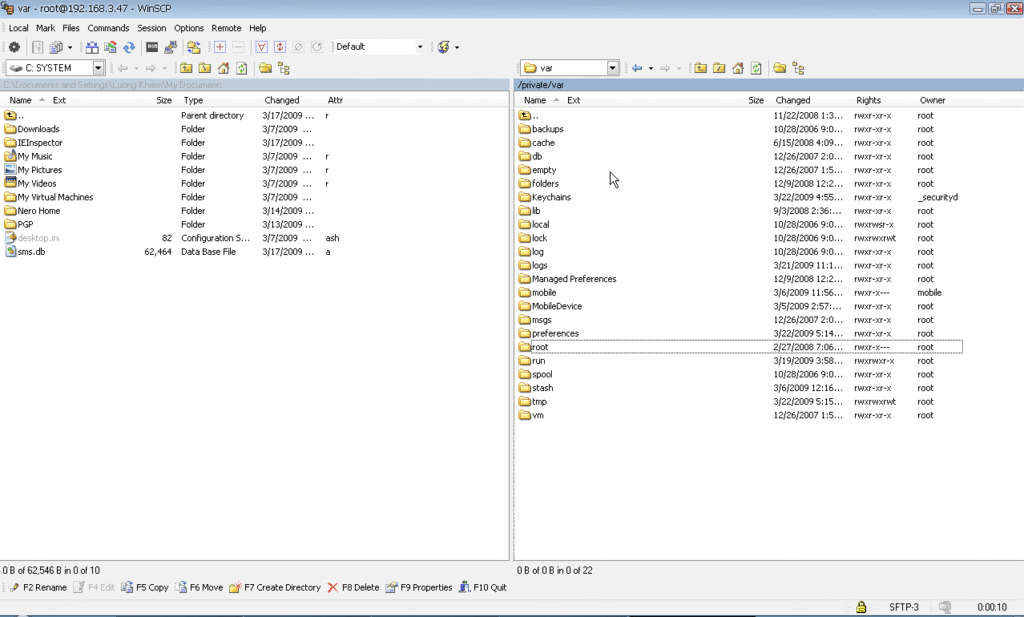Image resolution: width=1024 pixels, height=617 pixels.
Task: Click the Open in PuTTY toolbar icon
Action: coord(170,47)
